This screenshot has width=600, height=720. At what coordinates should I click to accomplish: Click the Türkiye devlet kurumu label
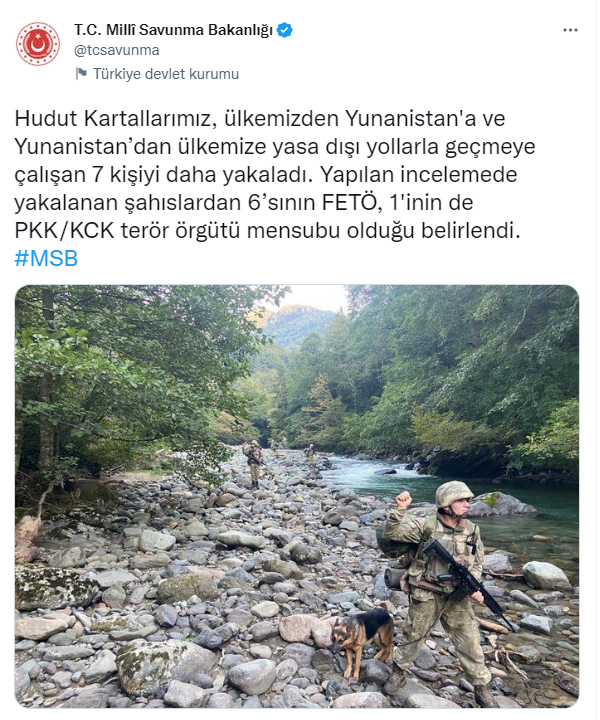tap(166, 74)
